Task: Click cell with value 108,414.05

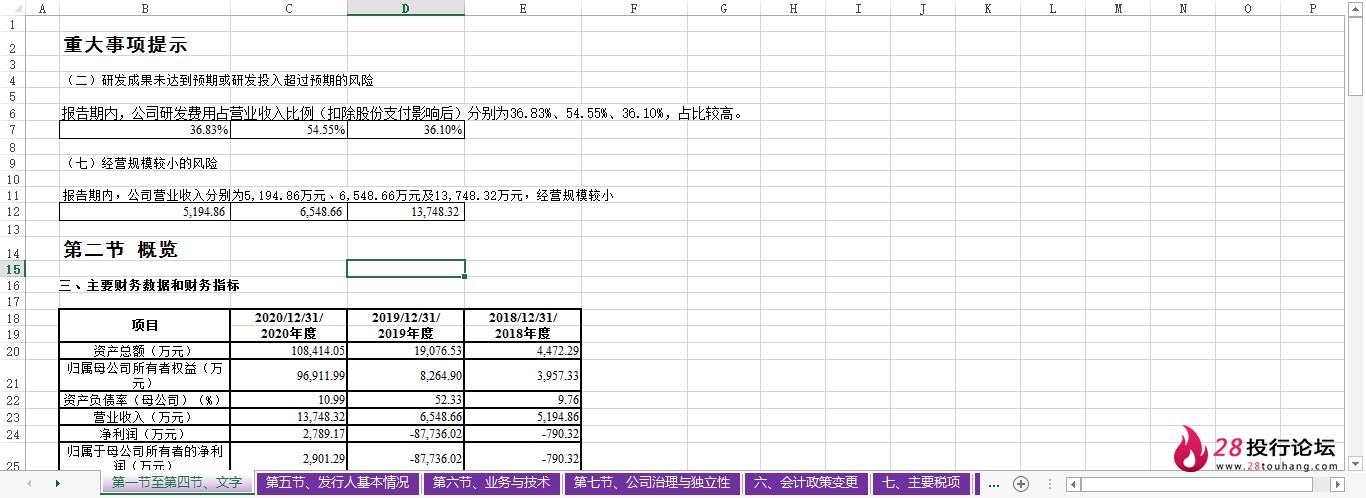Action: coord(289,351)
